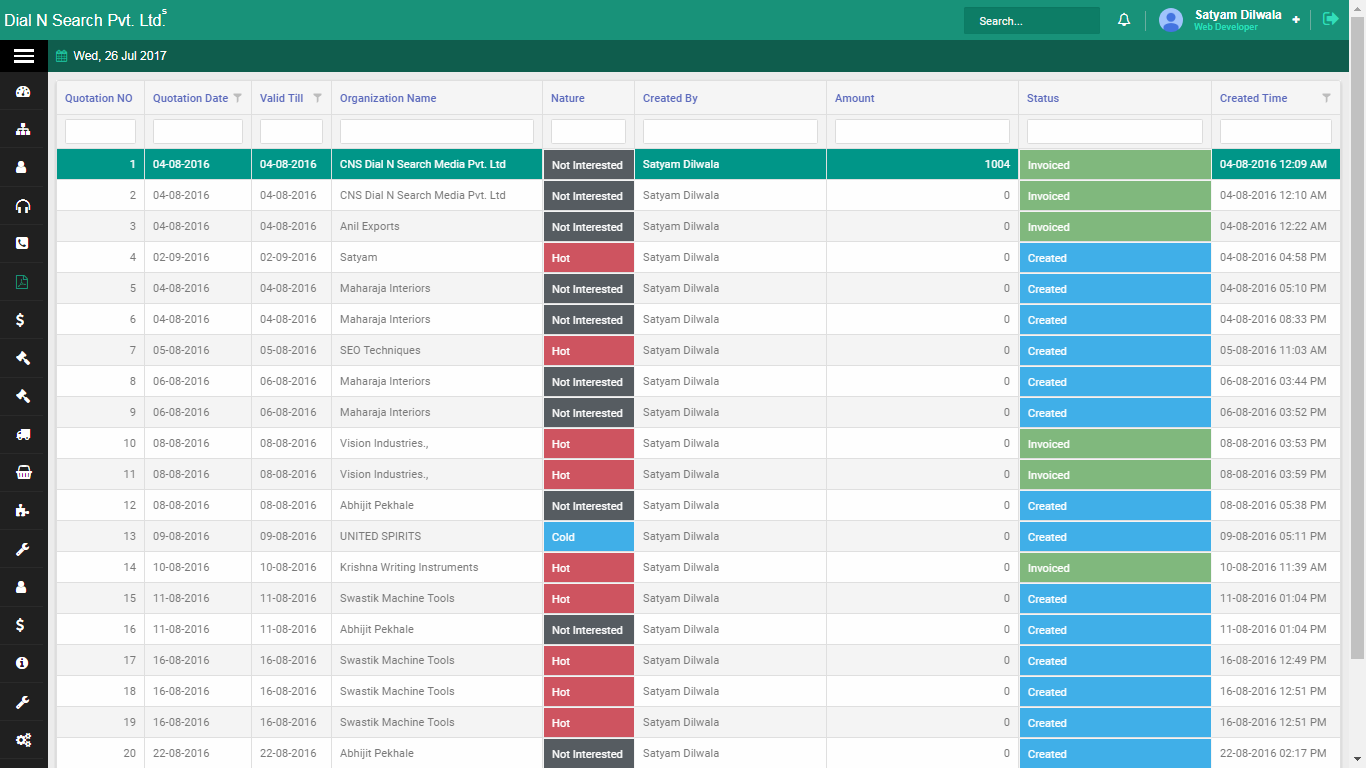Image resolution: width=1366 pixels, height=768 pixels.
Task: Sort by Nature column header
Action: pos(568,98)
